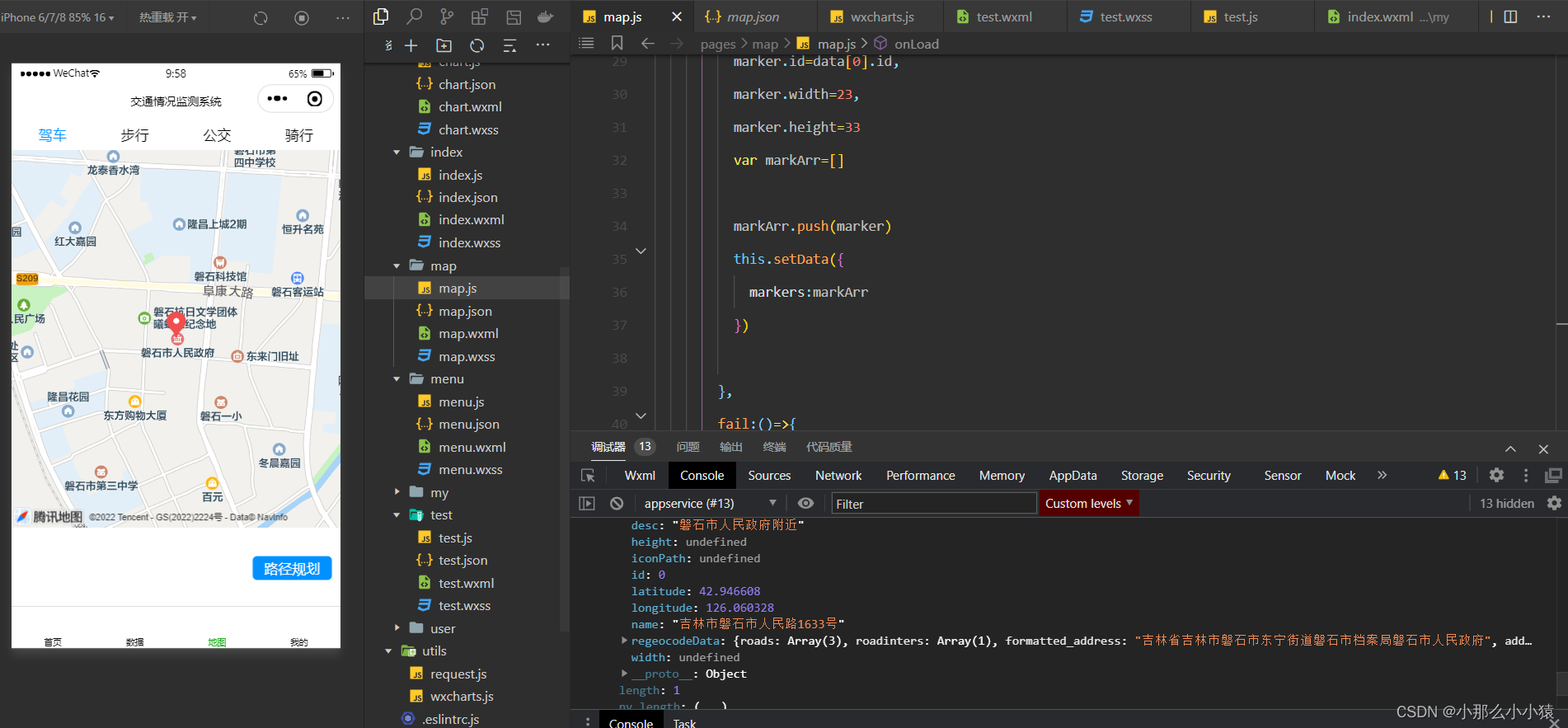
Task: Open the Extensions blocks icon
Action: coord(480,16)
